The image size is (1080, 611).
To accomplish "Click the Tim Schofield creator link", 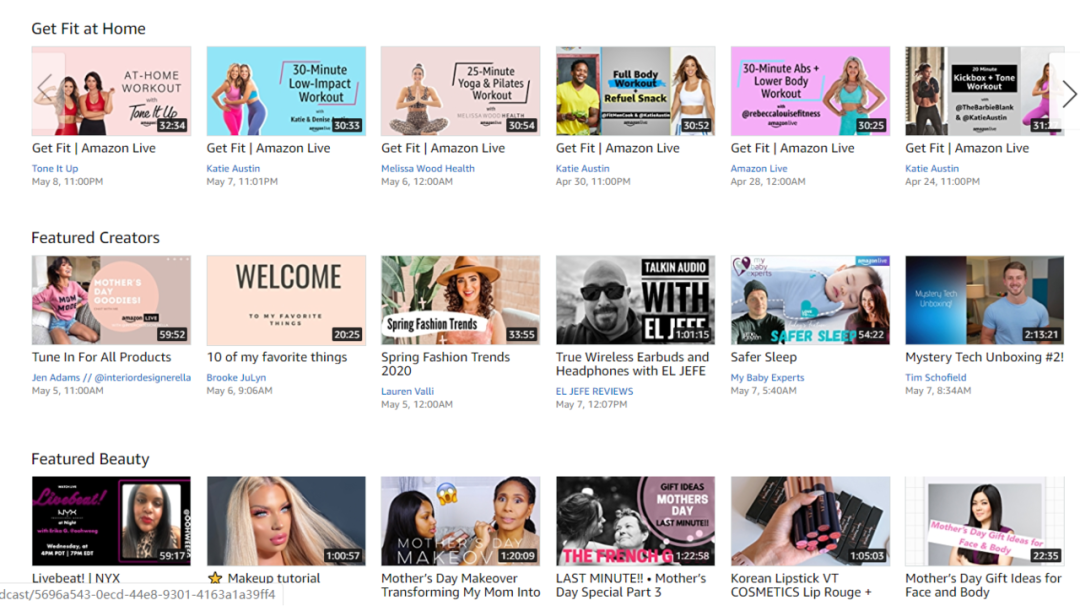I will (x=935, y=377).
